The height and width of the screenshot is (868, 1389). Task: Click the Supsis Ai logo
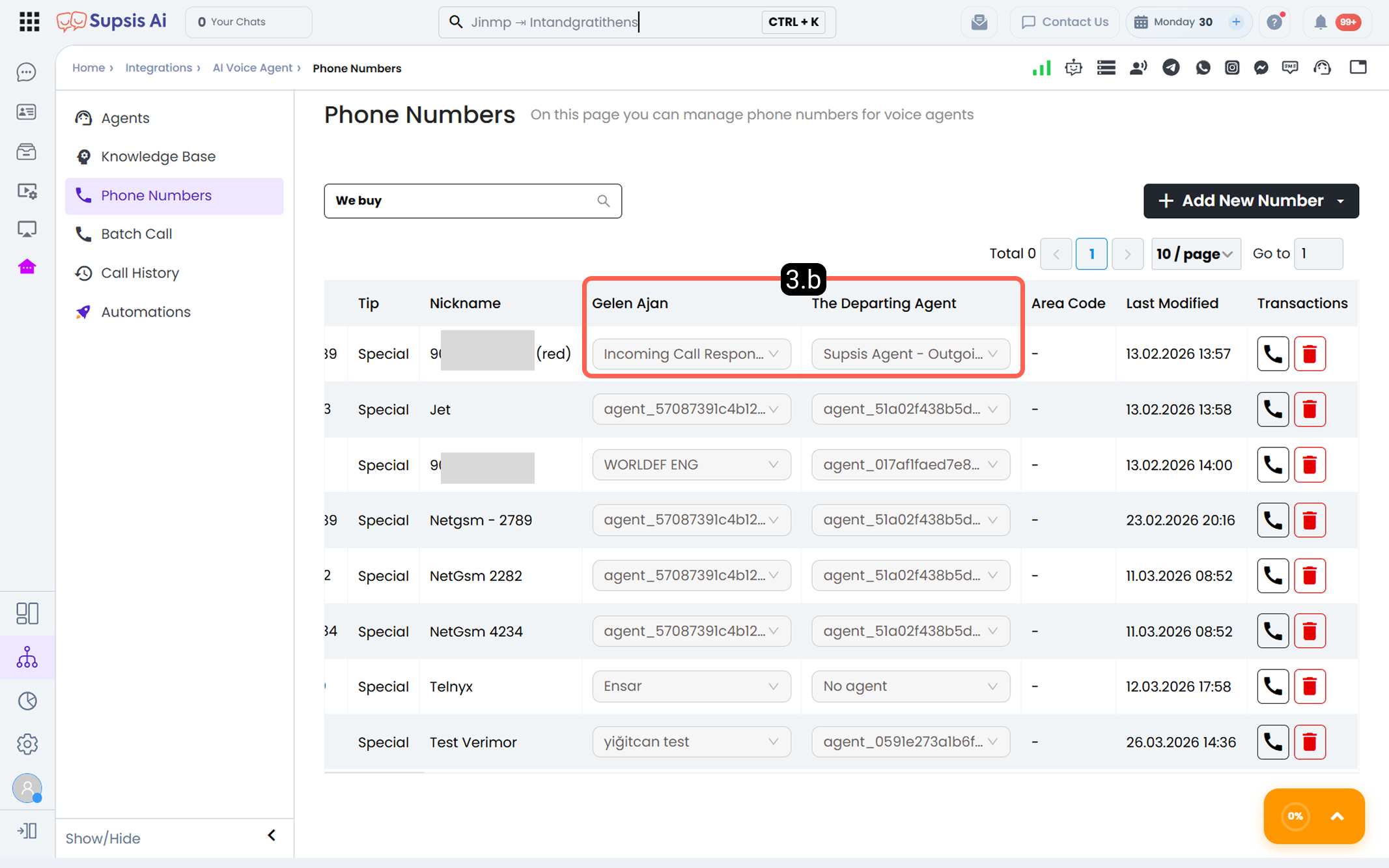(x=111, y=21)
